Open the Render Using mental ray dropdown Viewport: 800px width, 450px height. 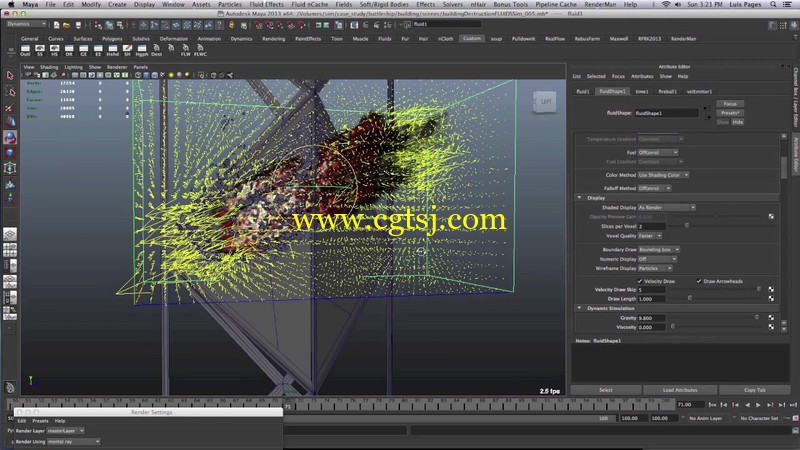click(x=73, y=442)
